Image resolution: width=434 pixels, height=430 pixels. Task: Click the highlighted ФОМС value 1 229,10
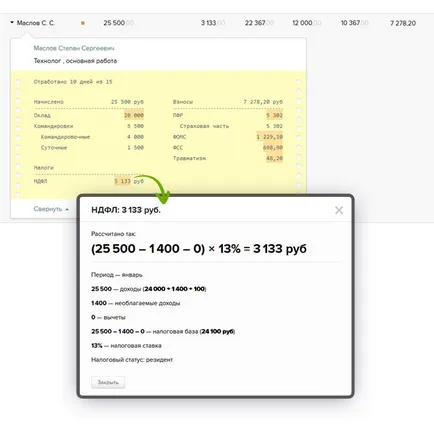pyautogui.click(x=269, y=137)
